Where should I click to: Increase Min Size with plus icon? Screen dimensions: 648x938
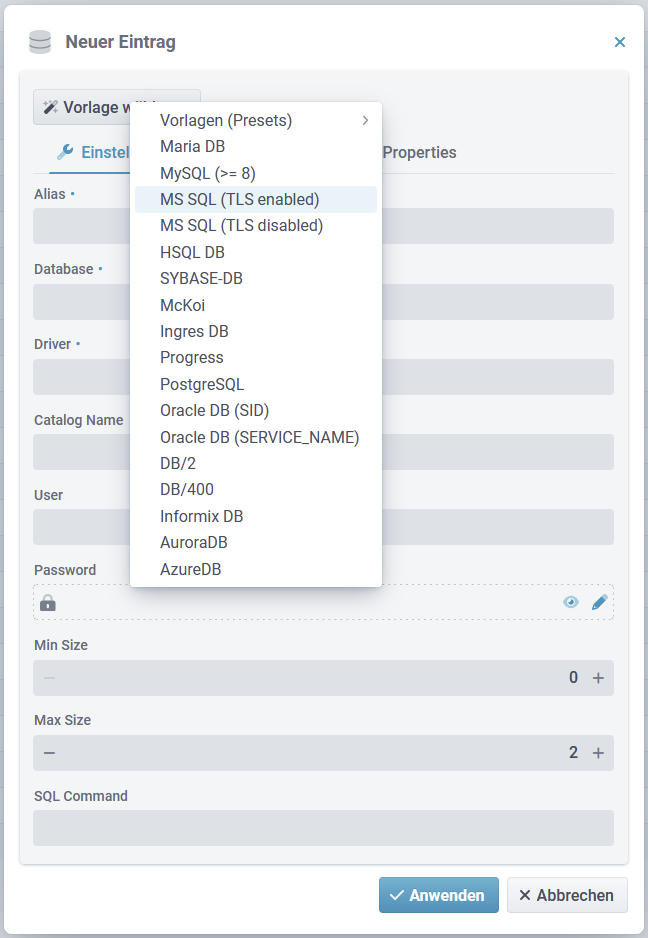pyautogui.click(x=598, y=678)
